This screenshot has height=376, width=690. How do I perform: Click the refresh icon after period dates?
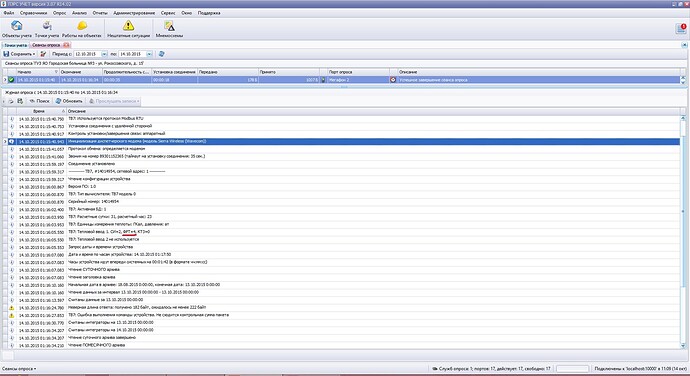[161, 54]
